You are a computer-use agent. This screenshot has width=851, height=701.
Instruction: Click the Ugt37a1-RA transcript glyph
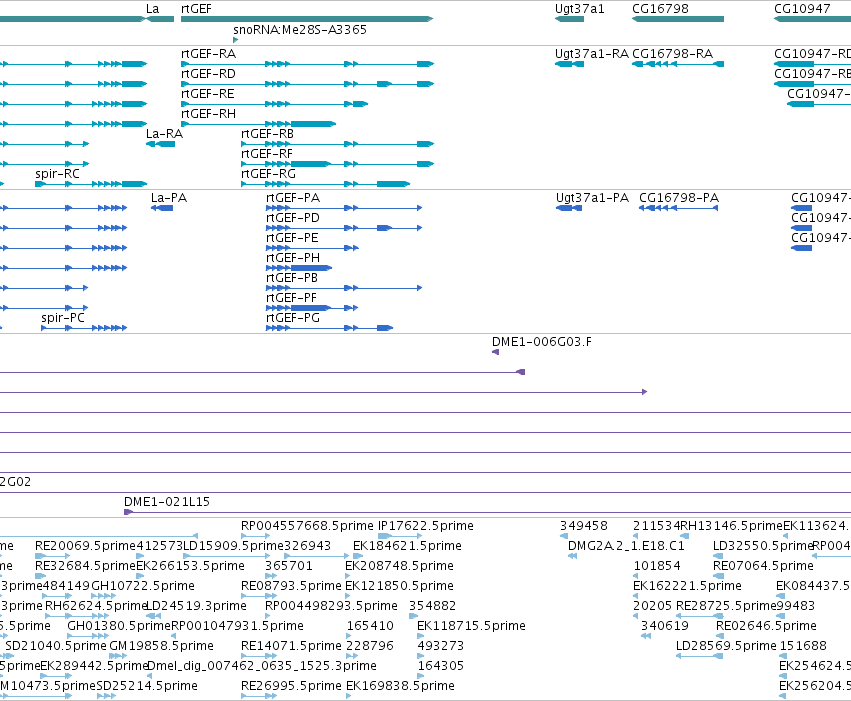click(569, 64)
